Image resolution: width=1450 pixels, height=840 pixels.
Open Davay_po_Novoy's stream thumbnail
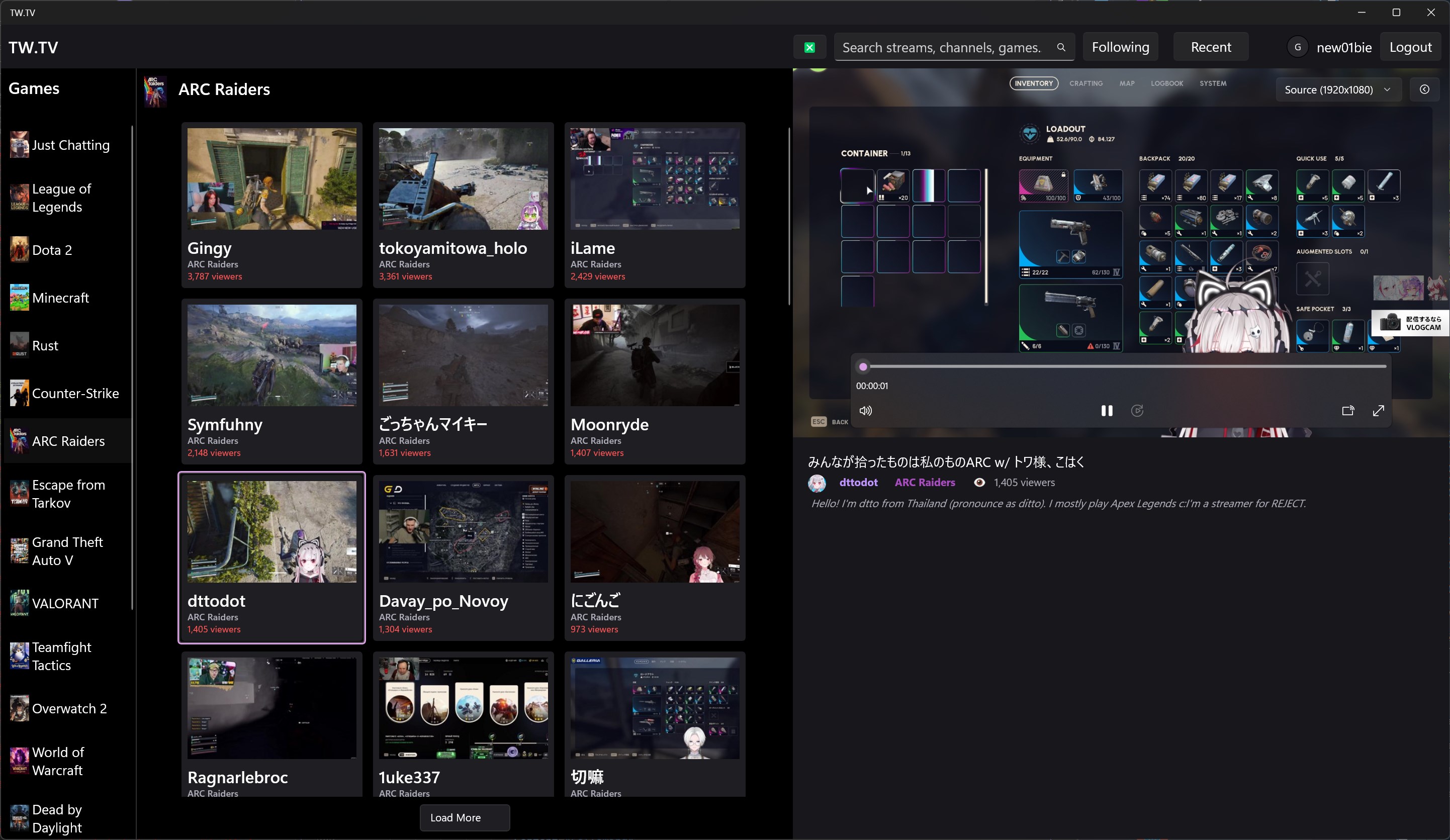coord(463,532)
